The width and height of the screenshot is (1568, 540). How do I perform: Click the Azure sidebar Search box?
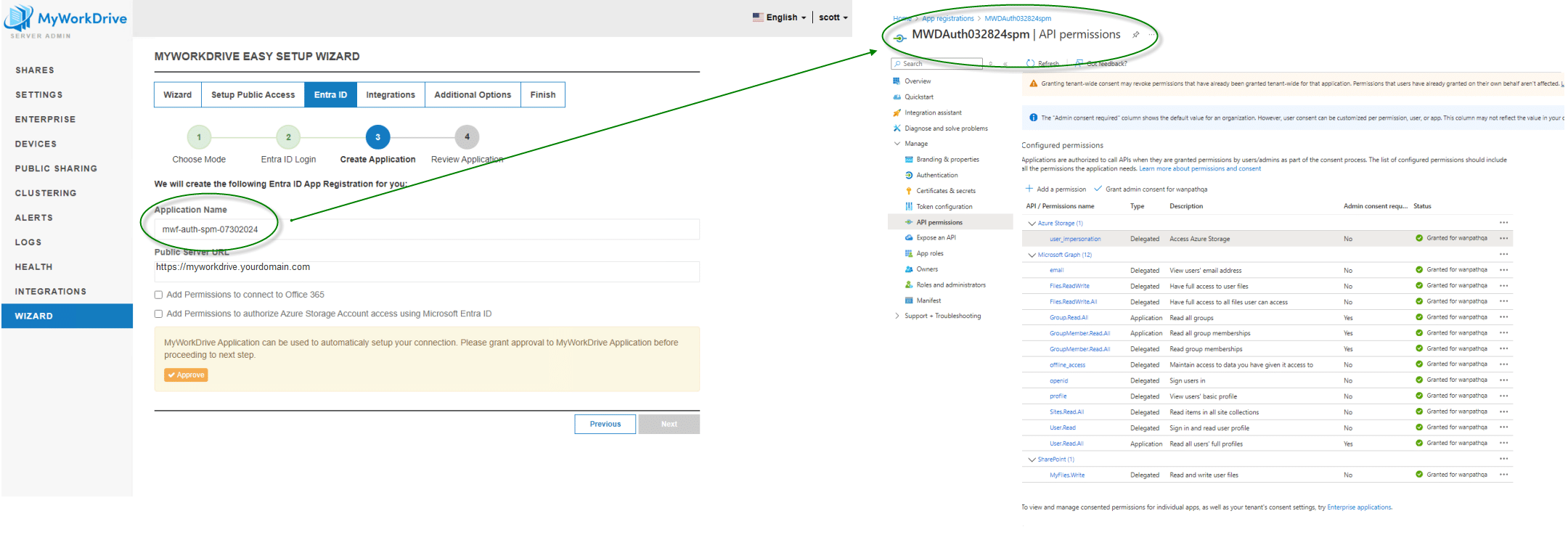pyautogui.click(x=937, y=64)
